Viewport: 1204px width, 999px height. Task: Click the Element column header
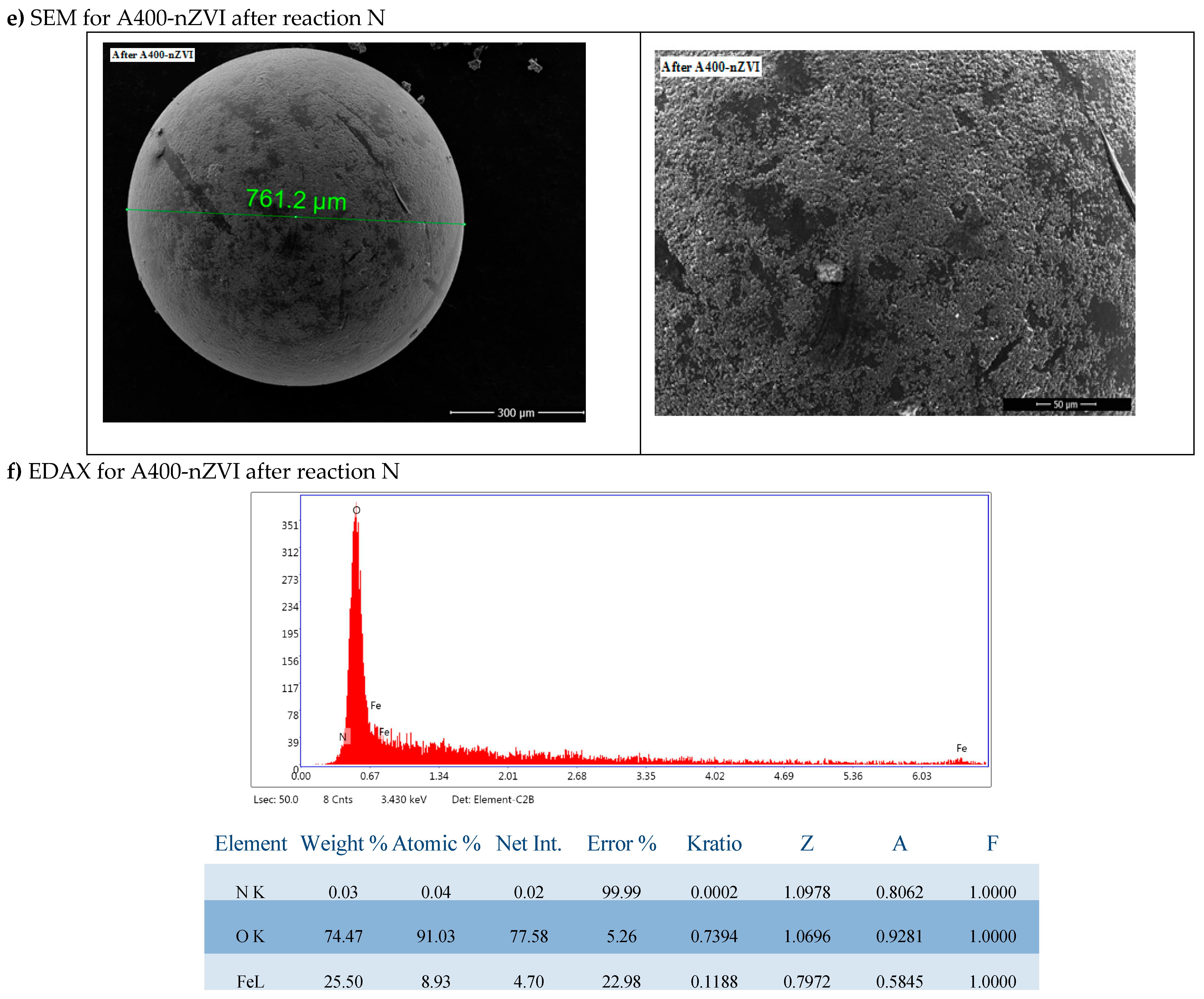pyautogui.click(x=251, y=843)
